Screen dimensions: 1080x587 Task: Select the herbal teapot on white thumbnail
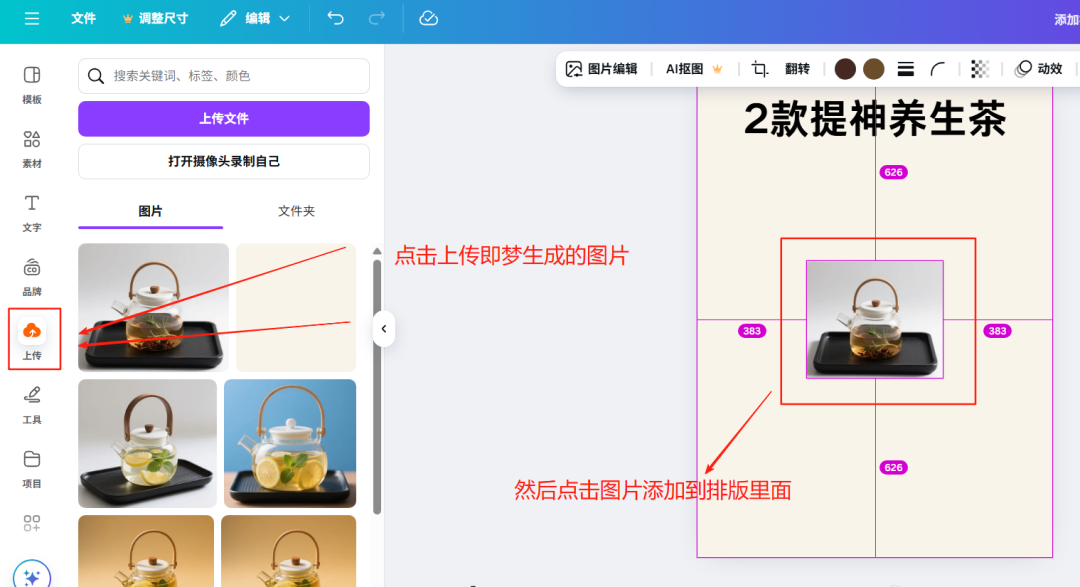pyautogui.click(x=154, y=307)
